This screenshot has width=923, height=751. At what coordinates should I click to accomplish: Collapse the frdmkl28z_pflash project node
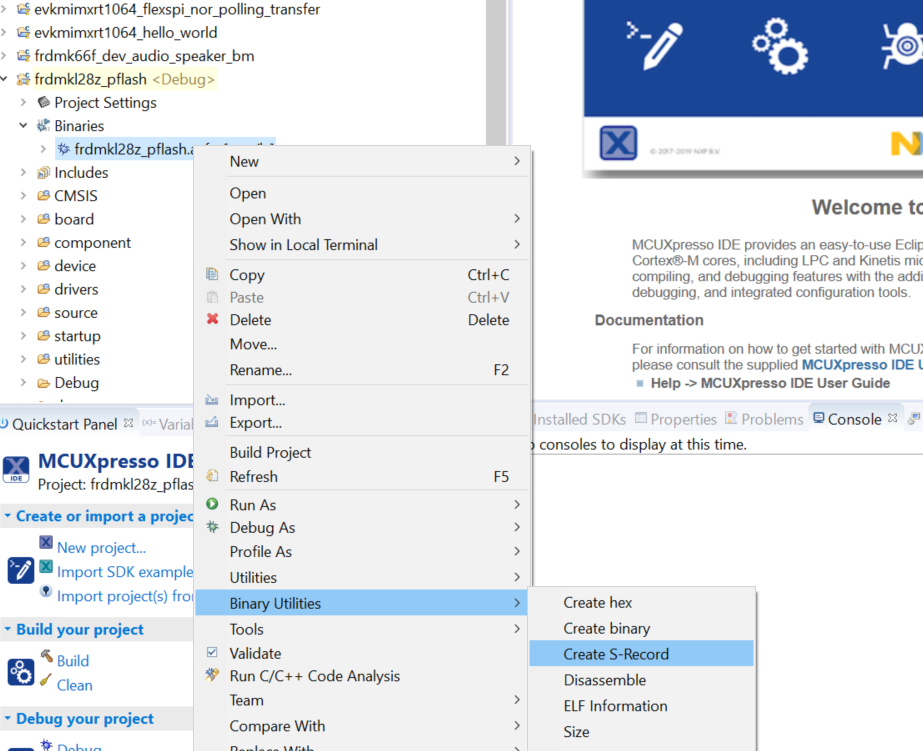[4, 79]
